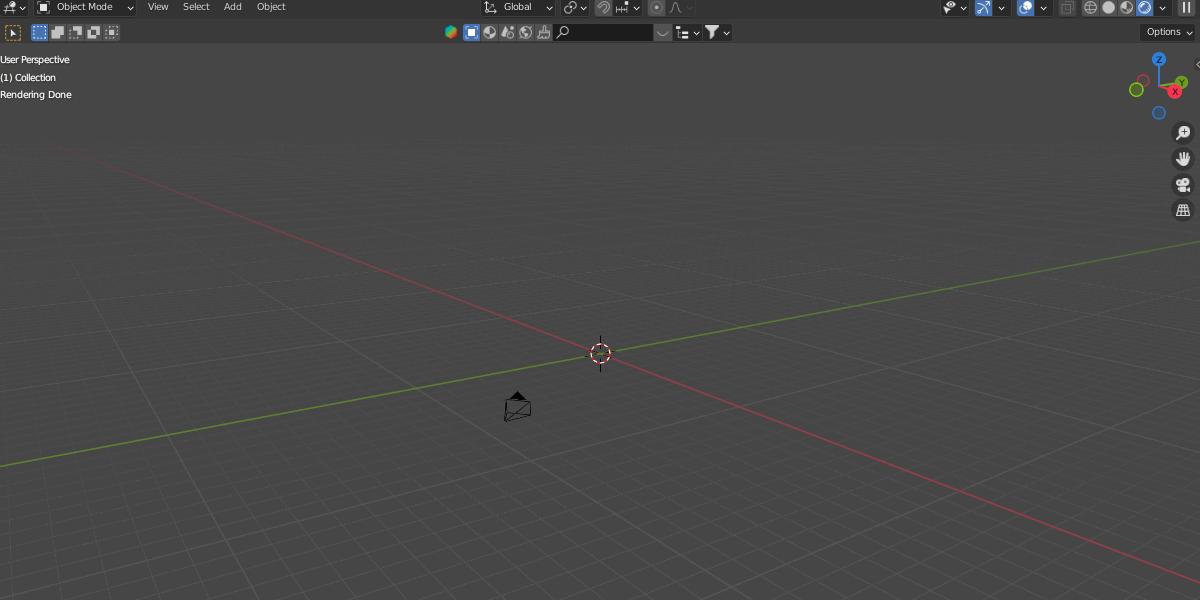The width and height of the screenshot is (1200, 600).
Task: Open the Object Mode dropdown
Action: [85, 7]
